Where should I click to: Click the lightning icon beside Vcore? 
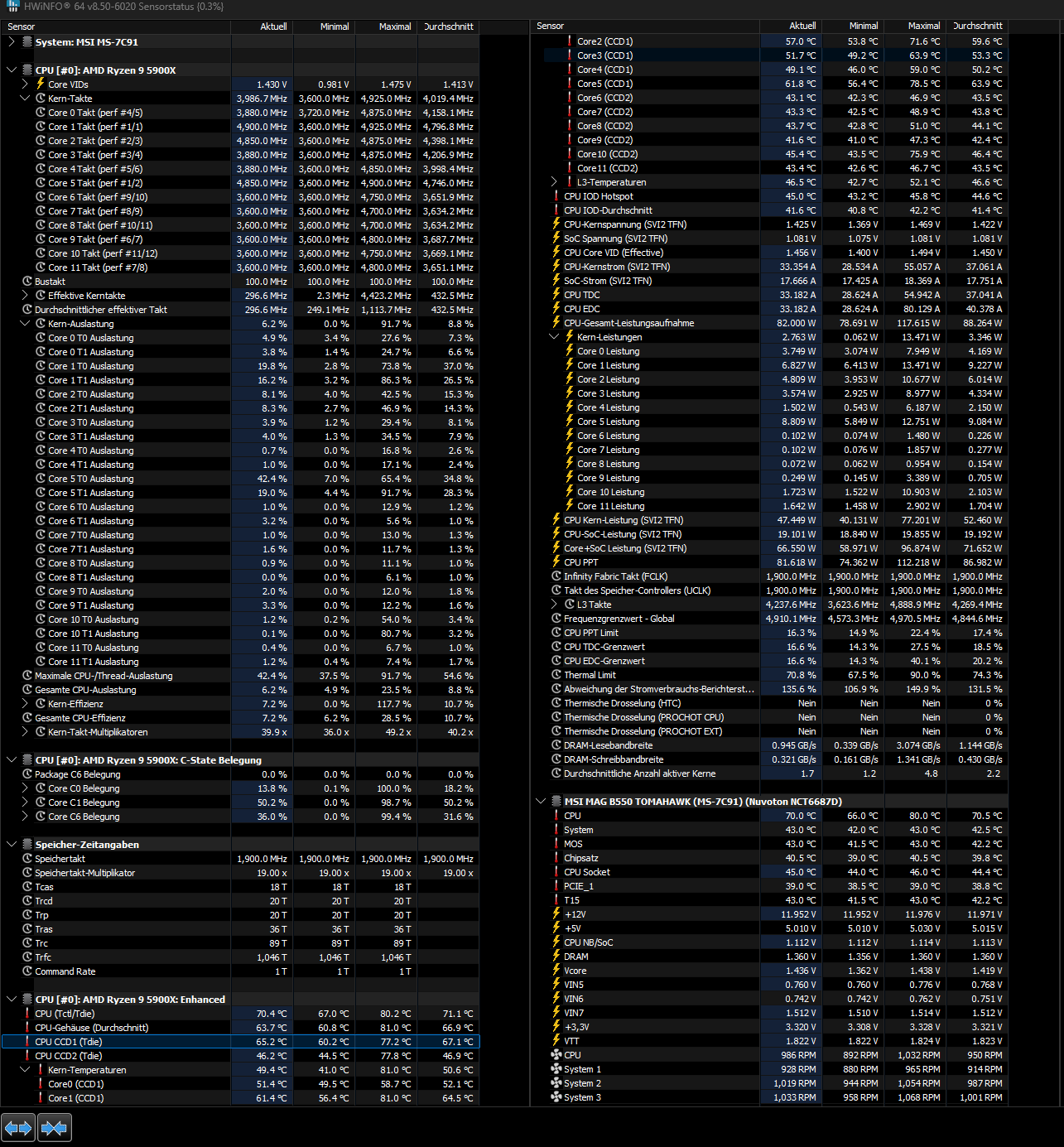[556, 971]
